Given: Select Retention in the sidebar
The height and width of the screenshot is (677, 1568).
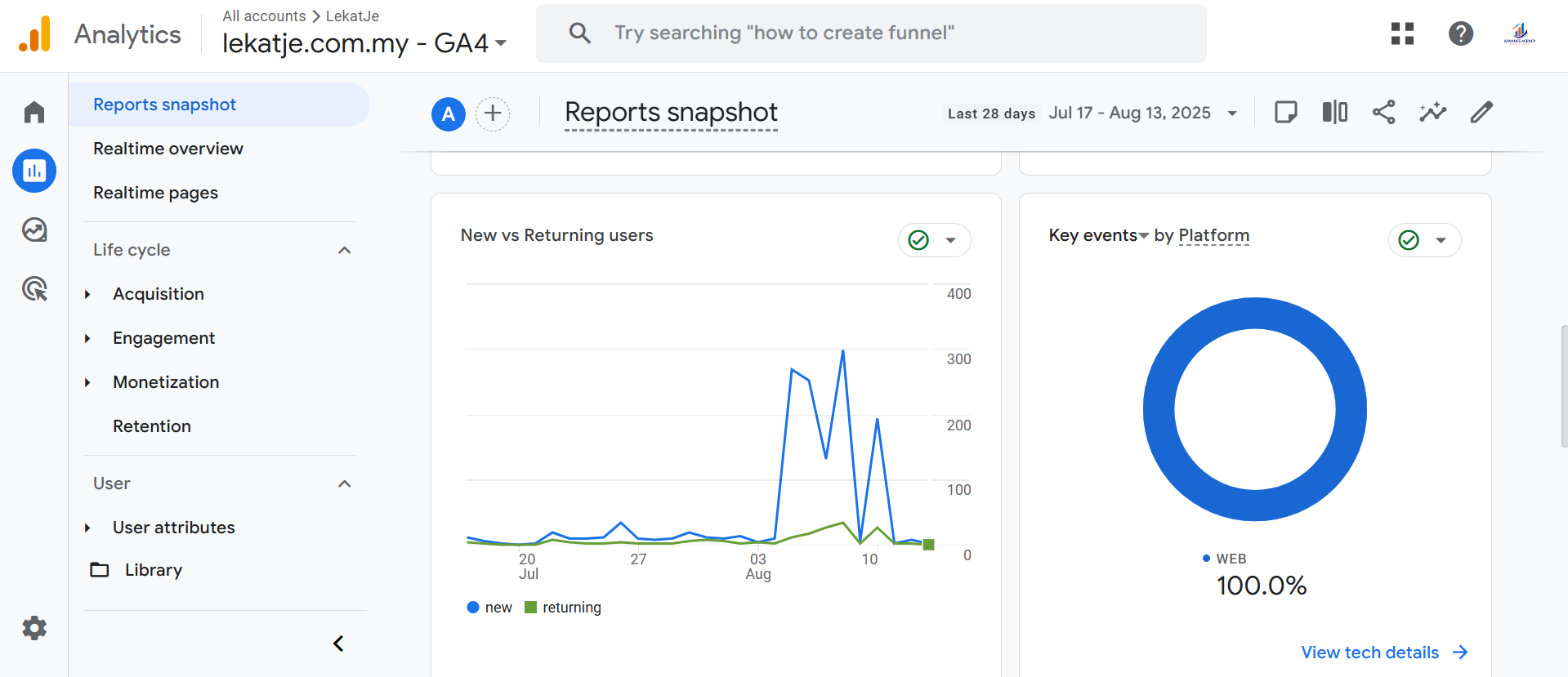Looking at the screenshot, I should (x=152, y=426).
